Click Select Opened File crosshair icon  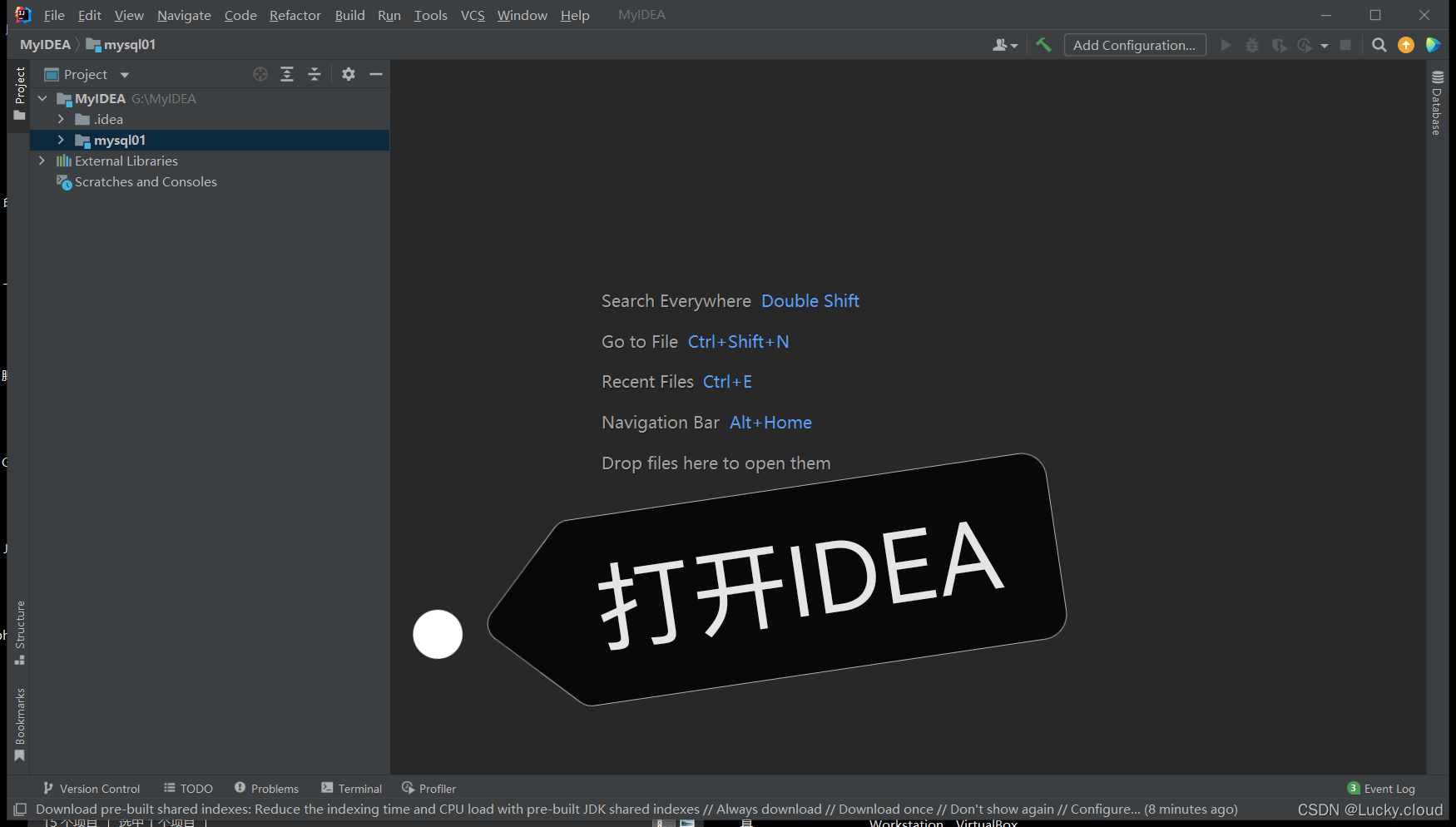[260, 74]
